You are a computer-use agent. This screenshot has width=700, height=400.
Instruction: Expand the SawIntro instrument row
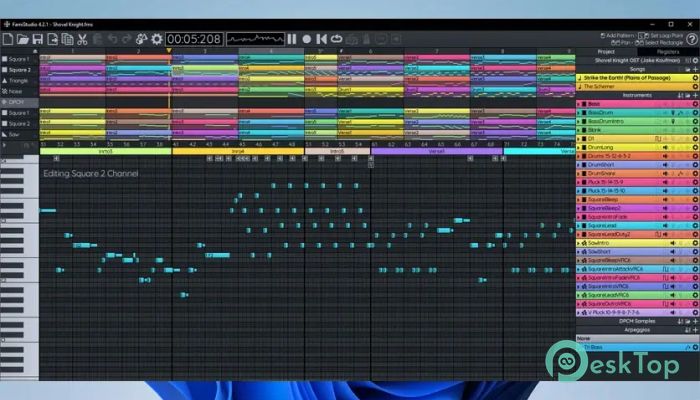(x=579, y=243)
